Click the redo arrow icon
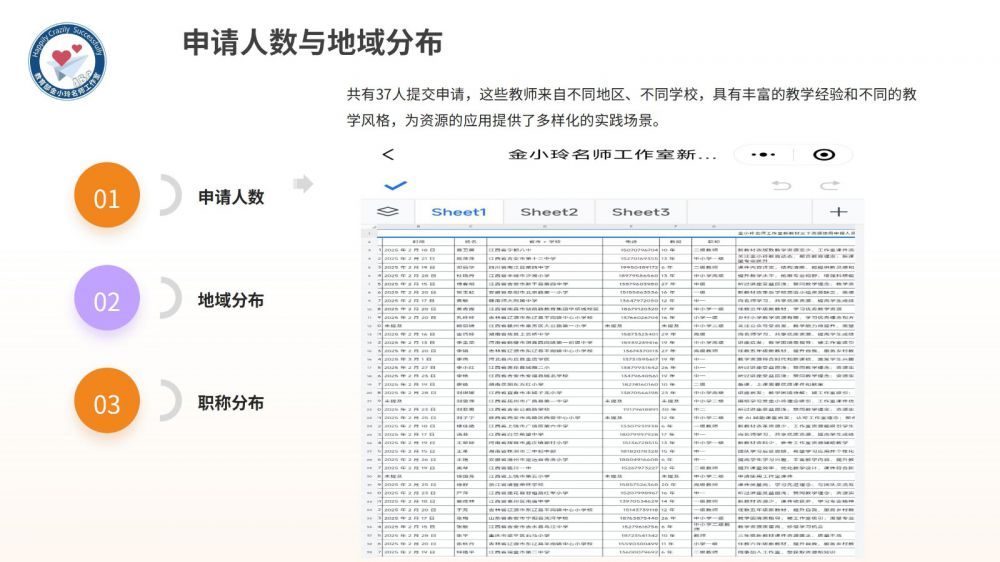Screen dimensions: 1000x562 tap(829, 186)
